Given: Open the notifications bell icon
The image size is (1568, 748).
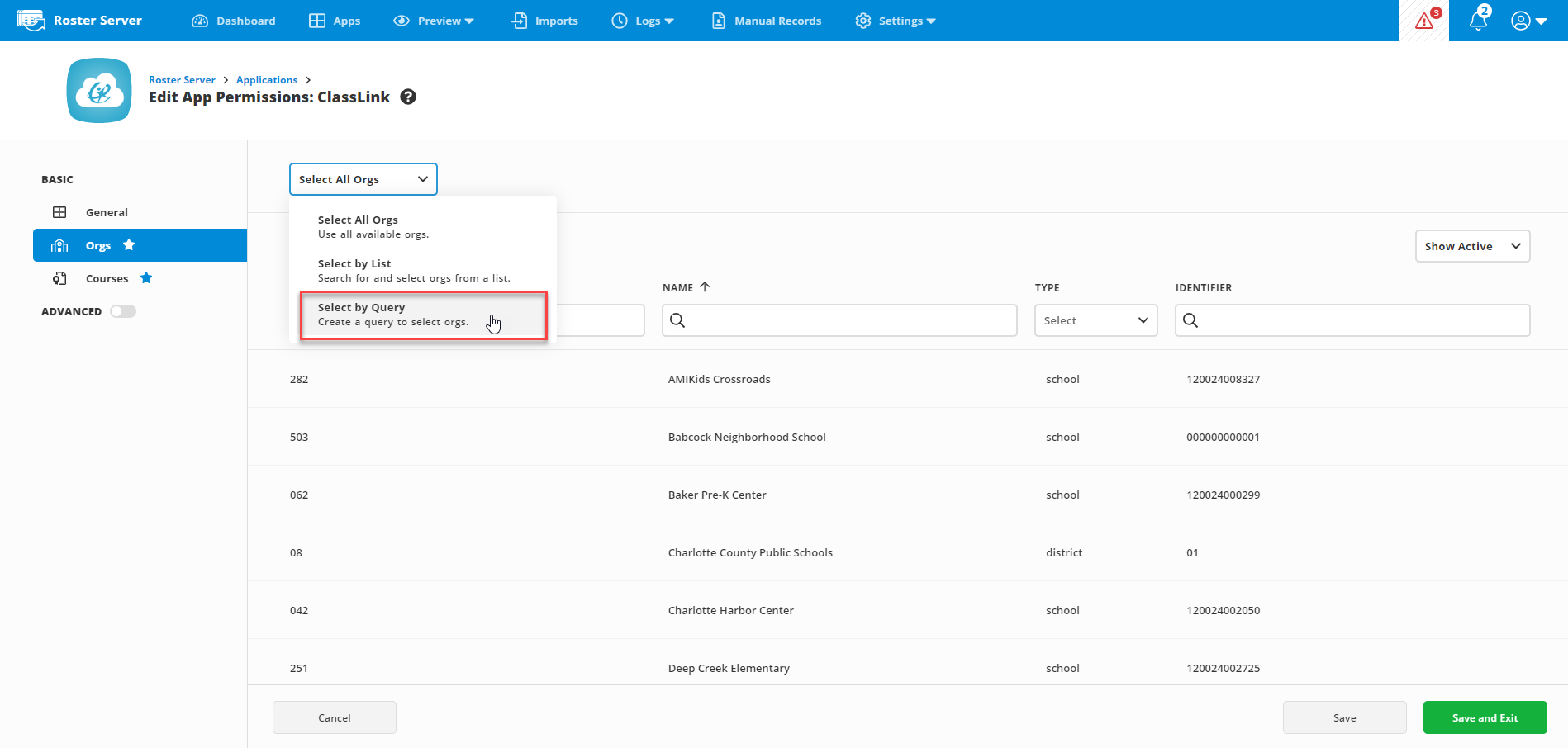Looking at the screenshot, I should pyautogui.click(x=1479, y=21).
